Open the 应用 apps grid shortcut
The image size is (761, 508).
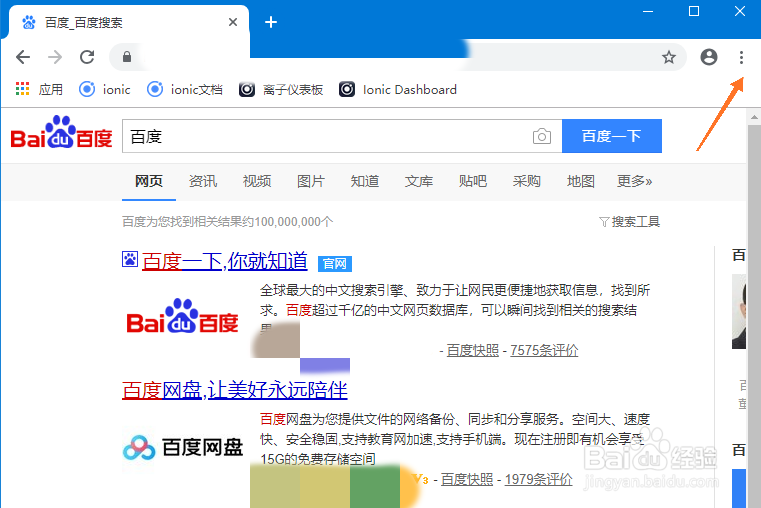tap(39, 89)
